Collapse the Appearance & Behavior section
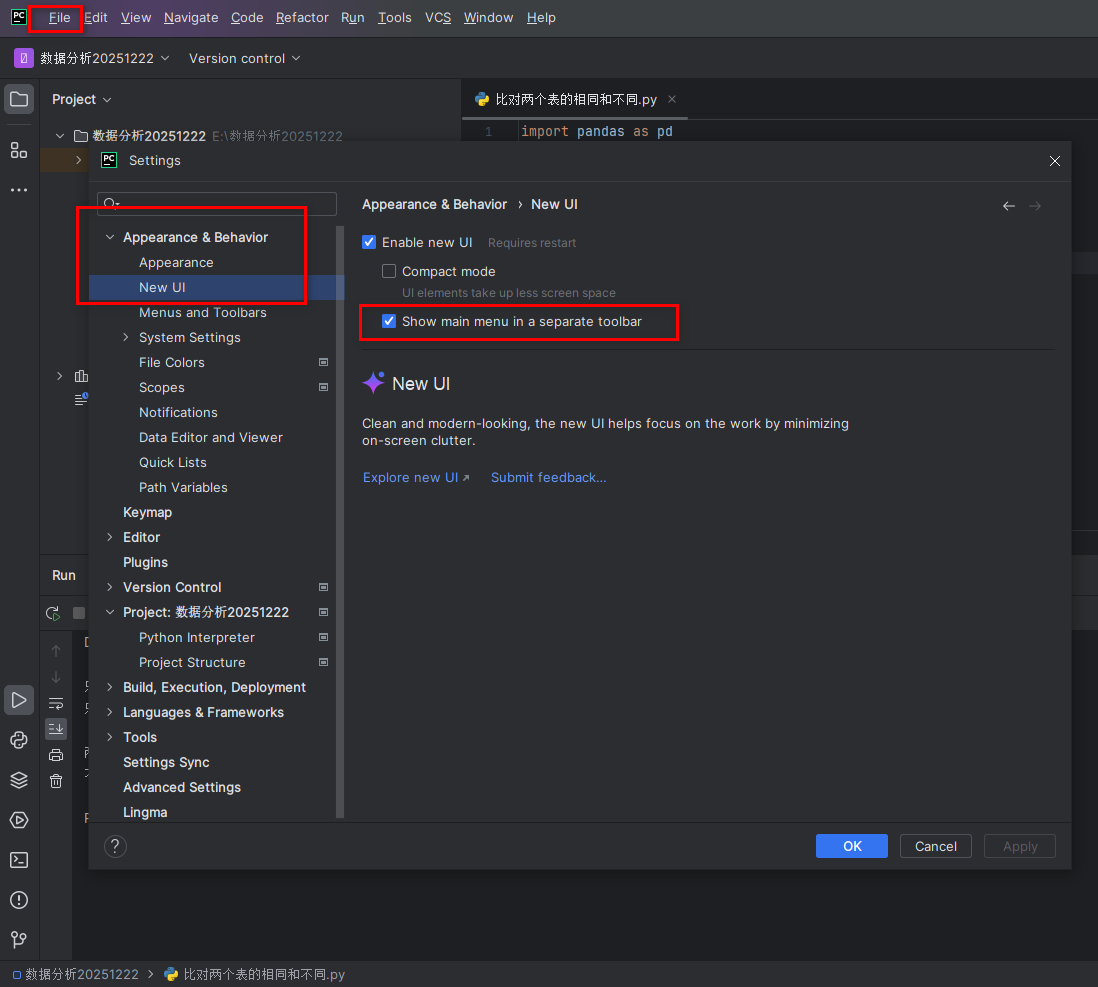Screen dimensions: 1098x987 click(x=110, y=237)
